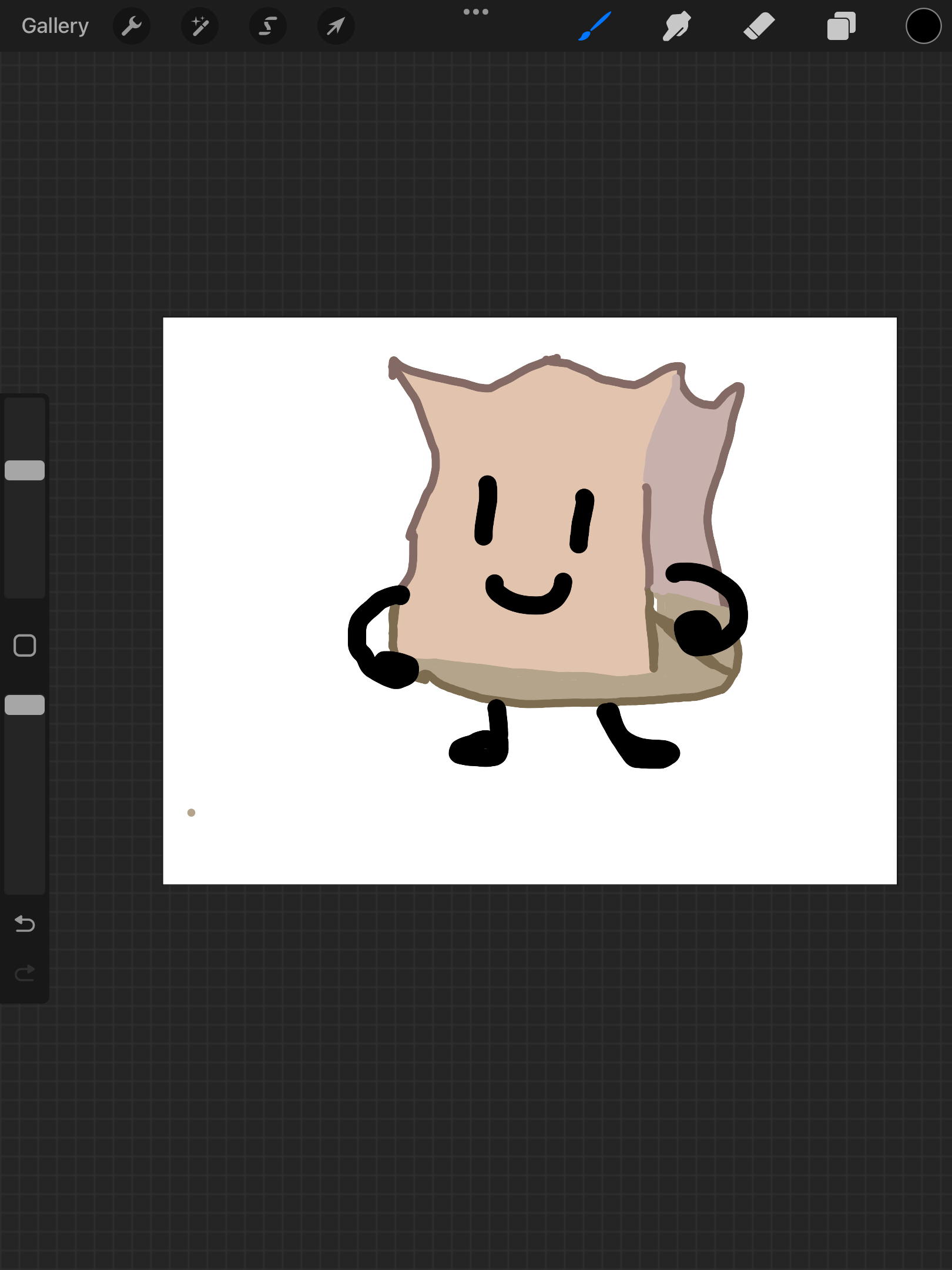Select the Brush tool
Image resolution: width=952 pixels, height=1270 pixels.
(x=595, y=26)
